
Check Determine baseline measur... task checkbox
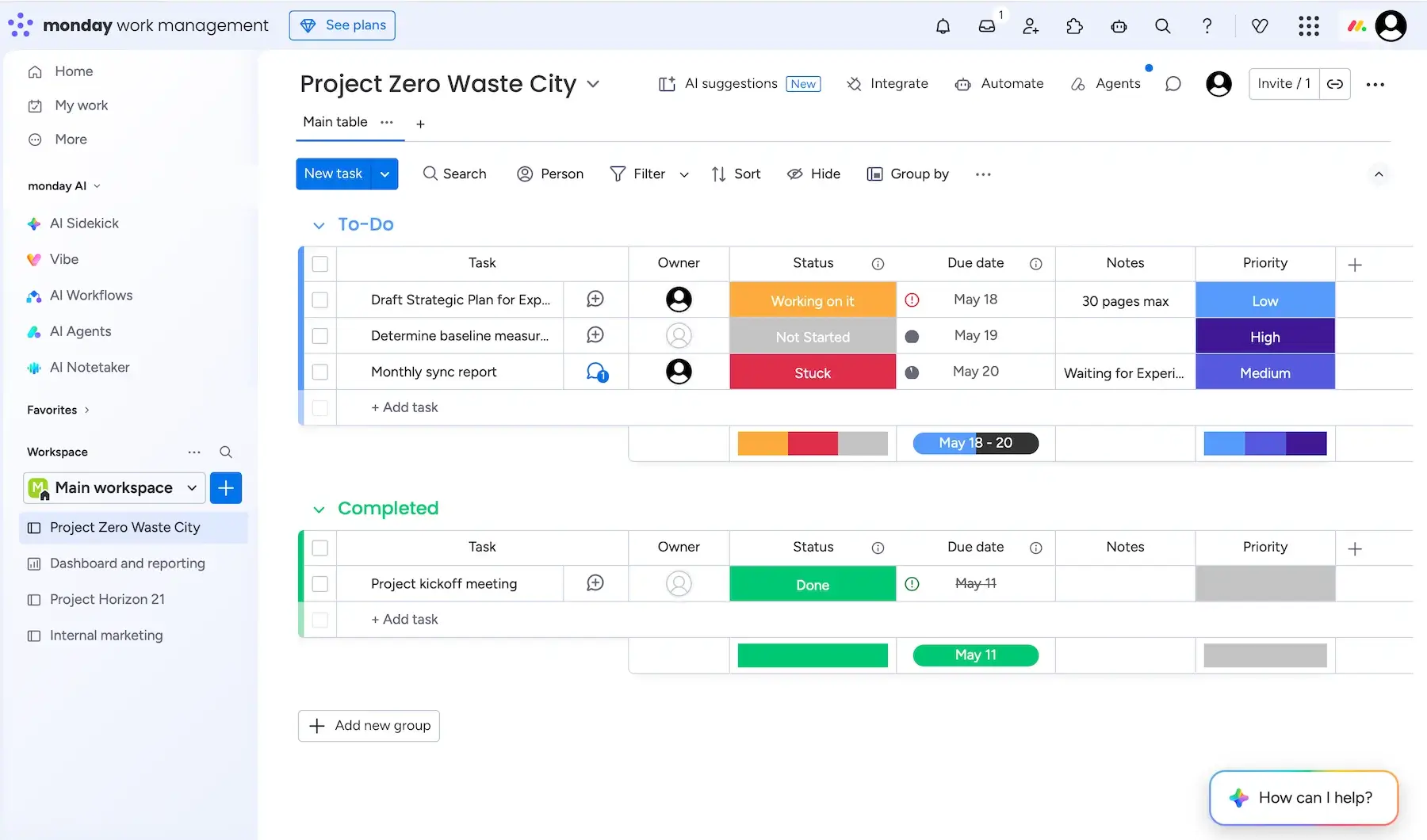click(x=320, y=336)
